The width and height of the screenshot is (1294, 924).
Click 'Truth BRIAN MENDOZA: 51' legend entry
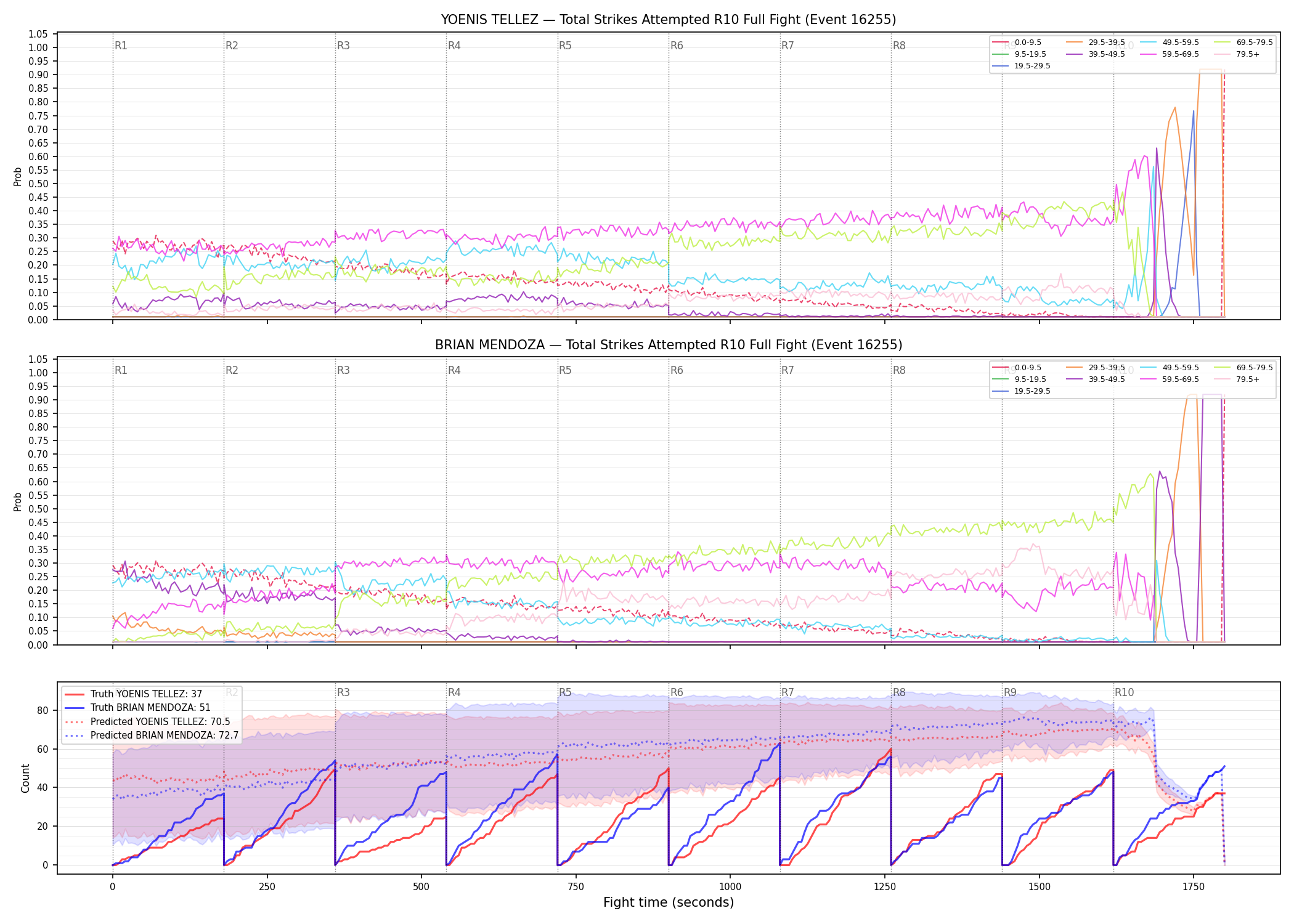click(137, 708)
